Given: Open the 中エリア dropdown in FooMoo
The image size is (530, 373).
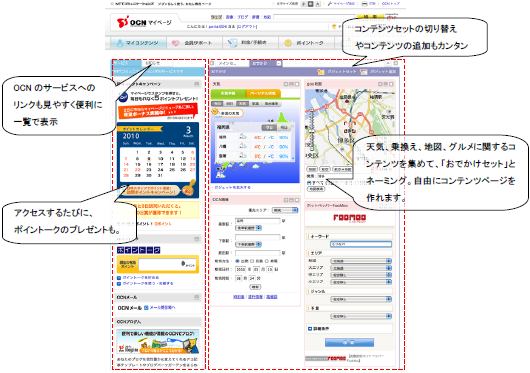Looking at the screenshot, I should click(361, 275).
